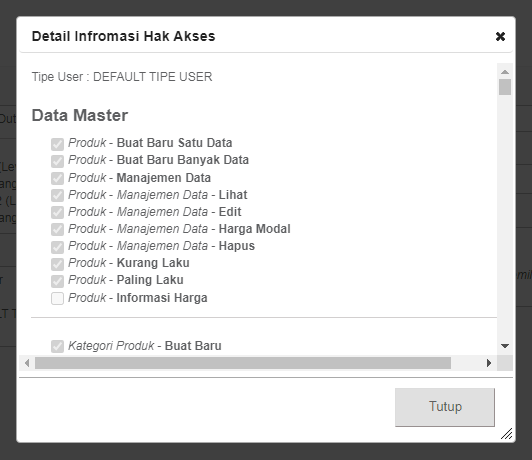Toggle Manajemen Data Lihat checkbox
532x460 pixels.
[x=57, y=195]
